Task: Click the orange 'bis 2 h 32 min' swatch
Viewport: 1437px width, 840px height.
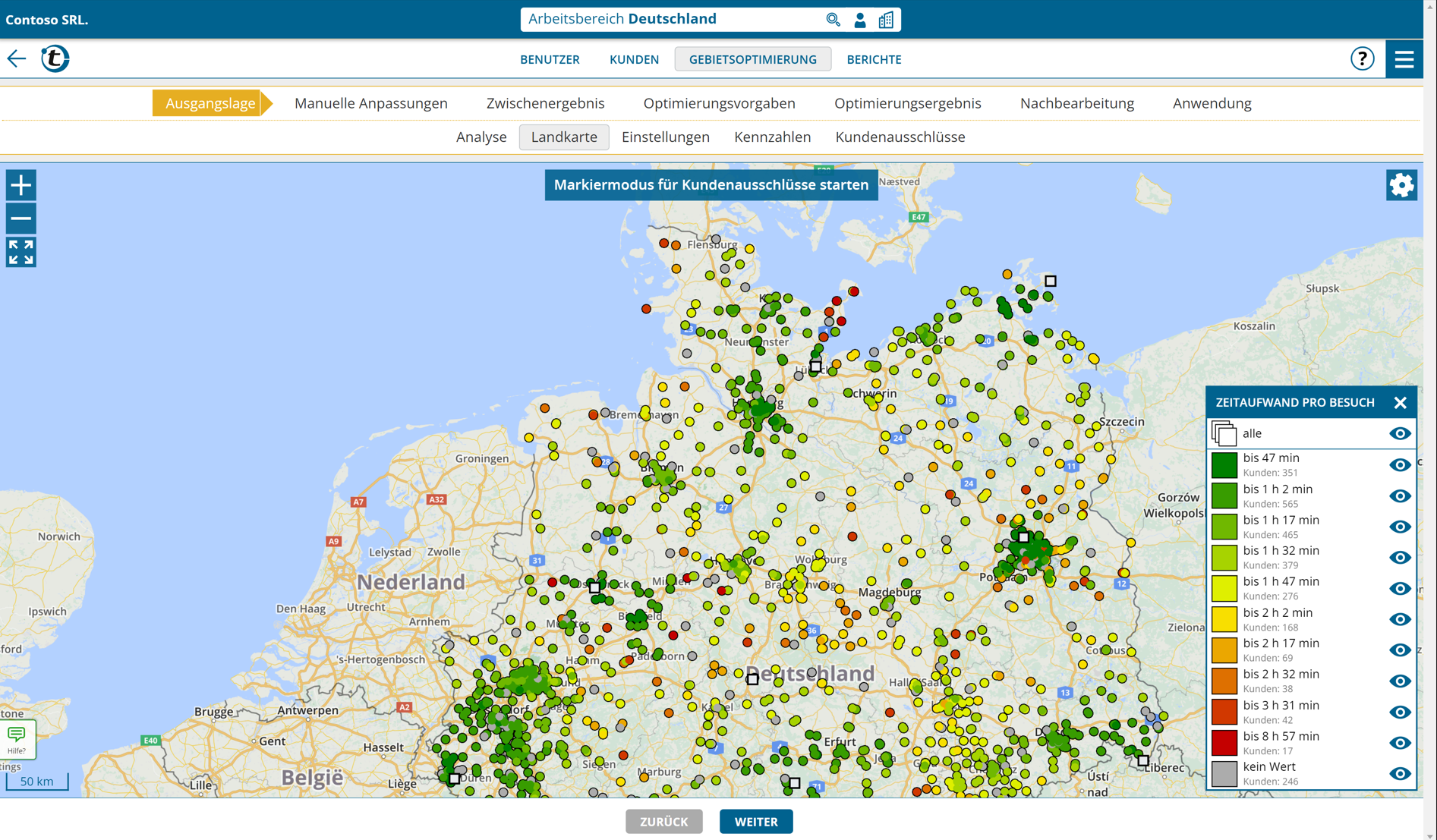Action: pyautogui.click(x=1224, y=681)
